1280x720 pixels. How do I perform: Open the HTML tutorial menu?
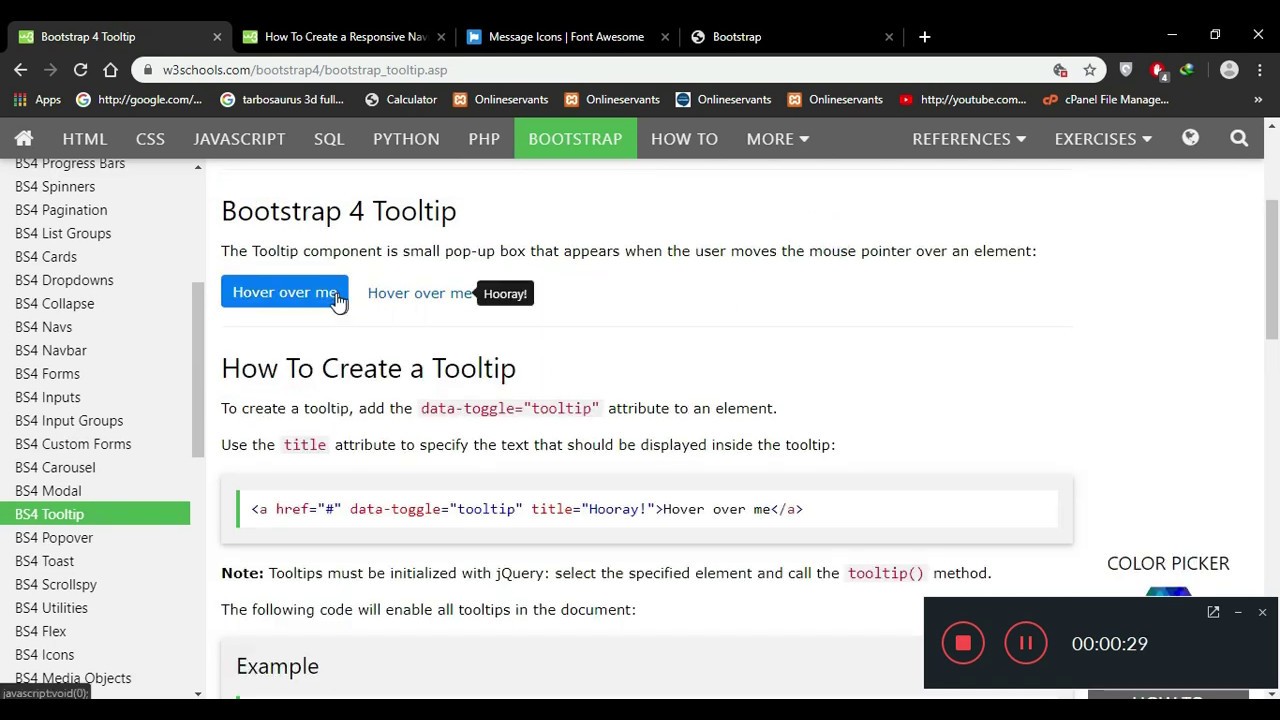(x=85, y=139)
